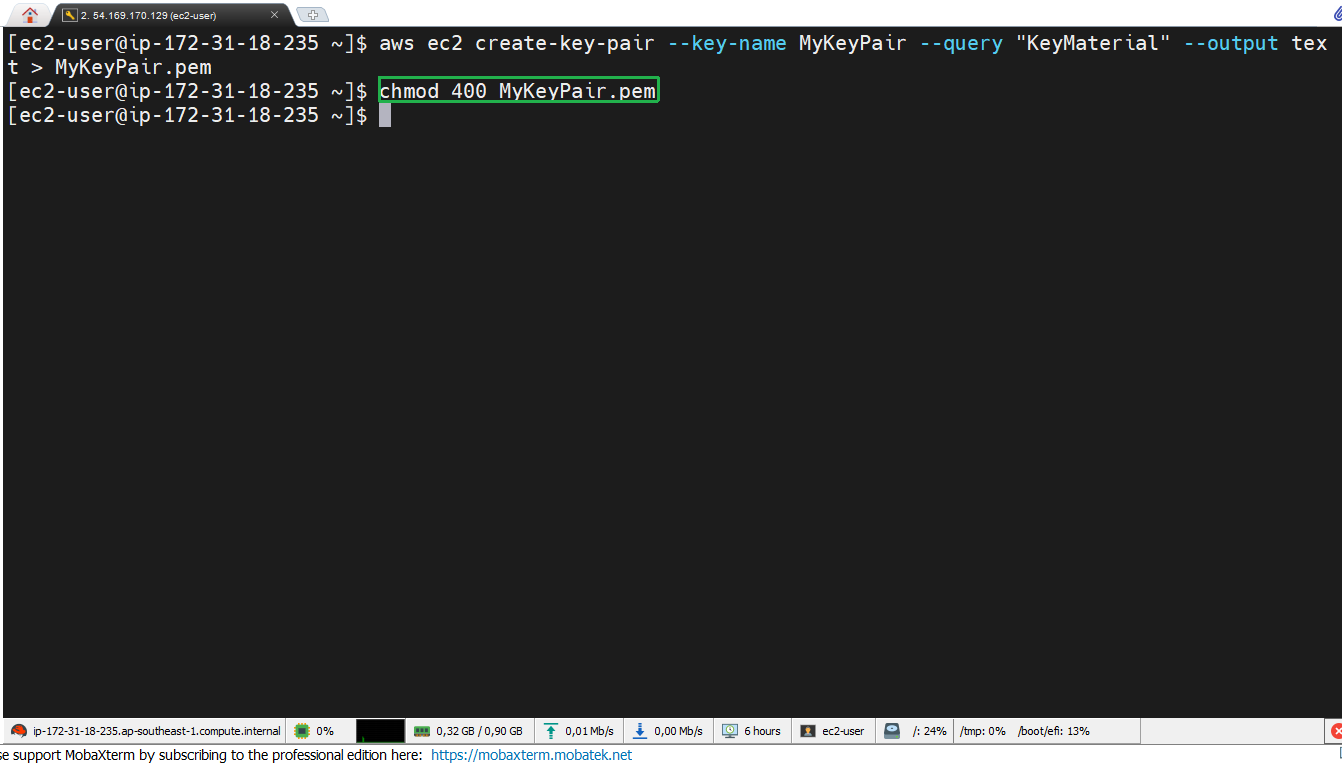Click the green upload arrow icon
The width and height of the screenshot is (1342, 764).
point(550,731)
